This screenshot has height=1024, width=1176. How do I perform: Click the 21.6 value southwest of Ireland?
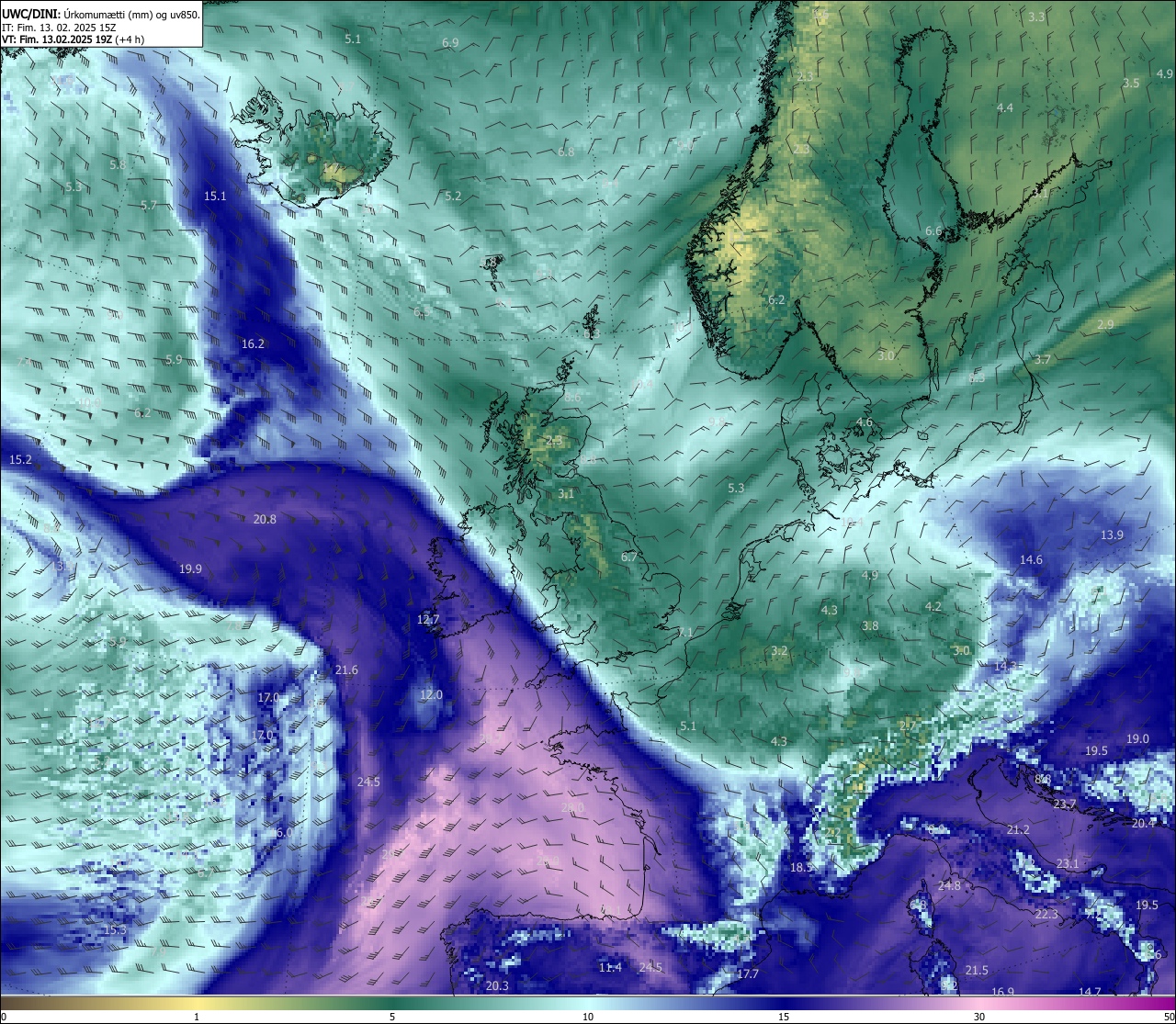pyautogui.click(x=346, y=670)
